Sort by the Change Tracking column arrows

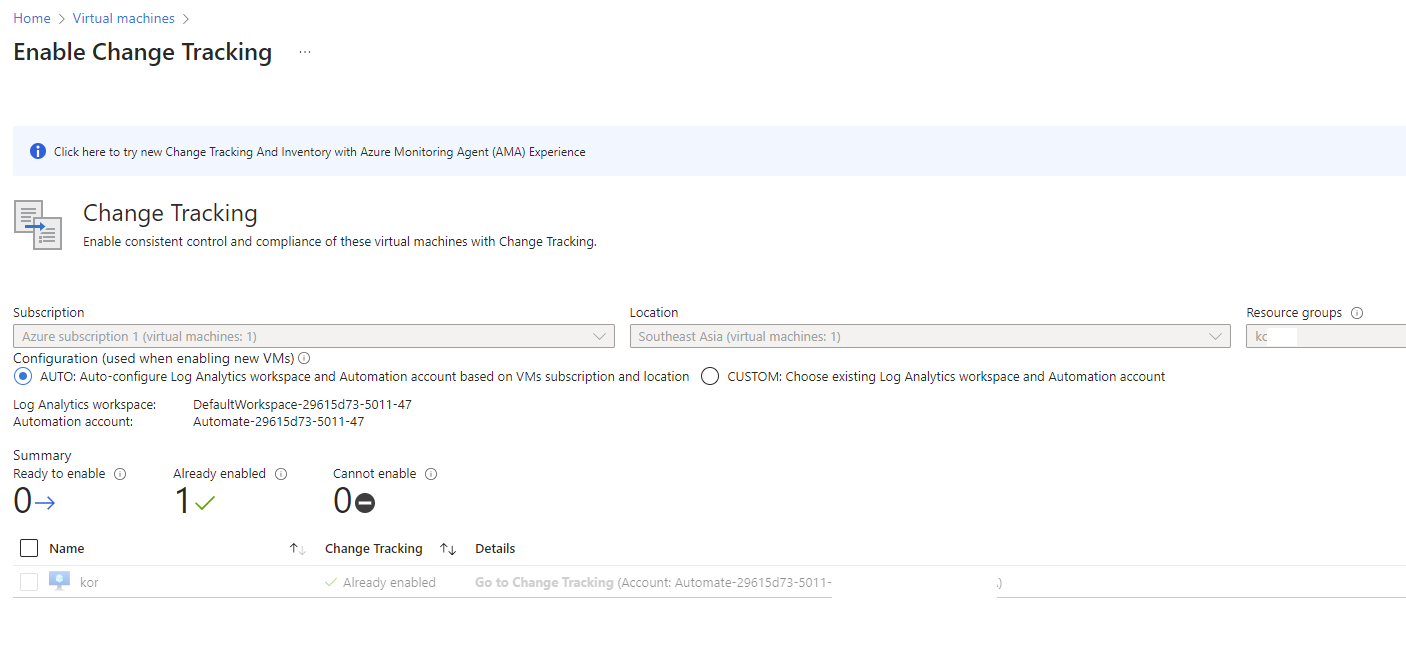coord(448,548)
